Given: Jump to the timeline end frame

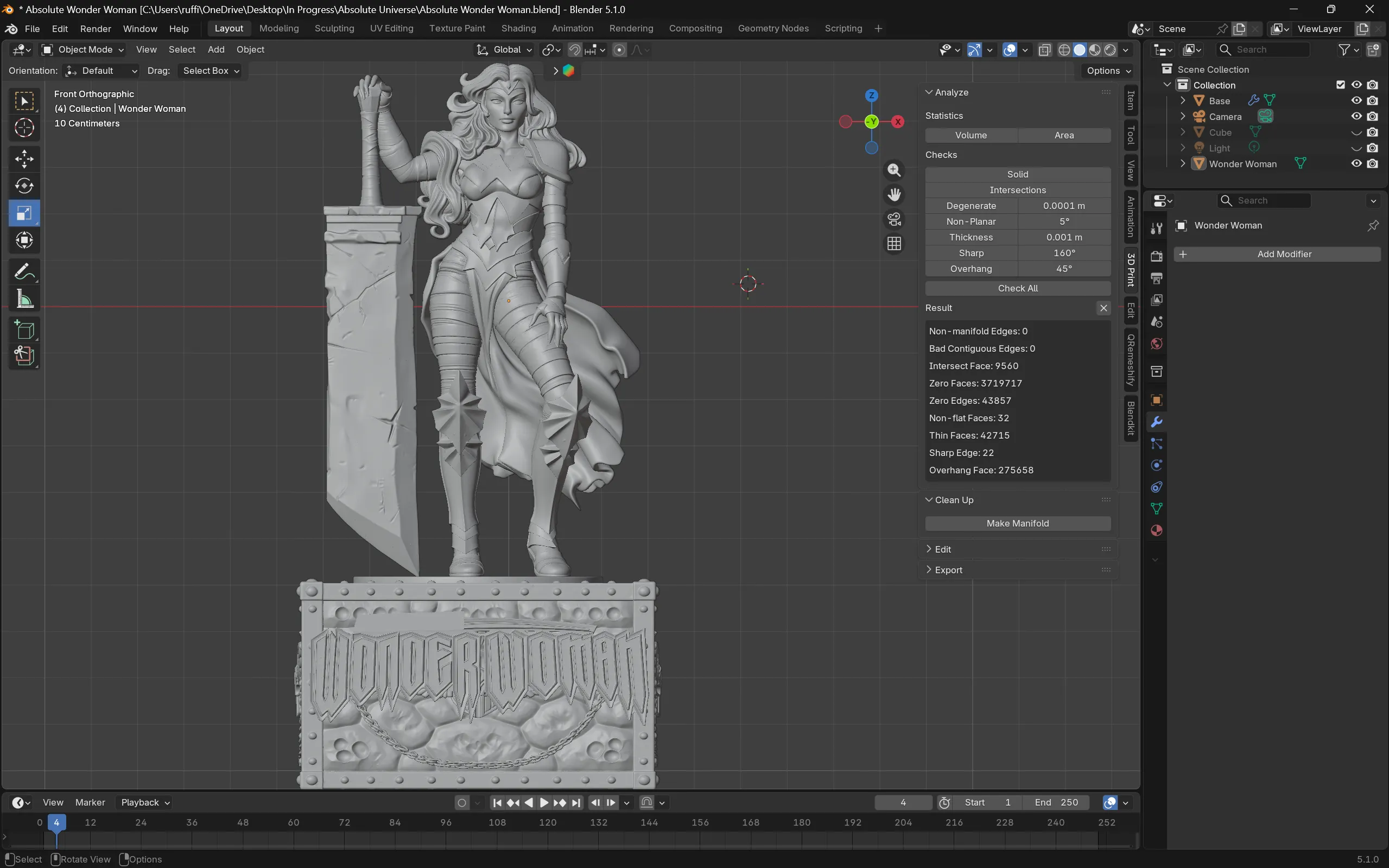Looking at the screenshot, I should pyautogui.click(x=576, y=802).
